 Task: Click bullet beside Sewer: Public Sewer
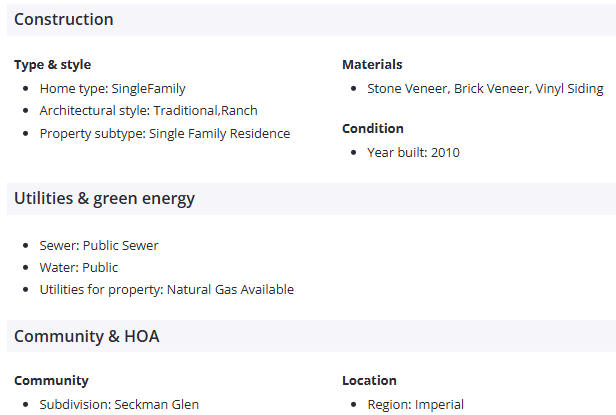coord(26,246)
